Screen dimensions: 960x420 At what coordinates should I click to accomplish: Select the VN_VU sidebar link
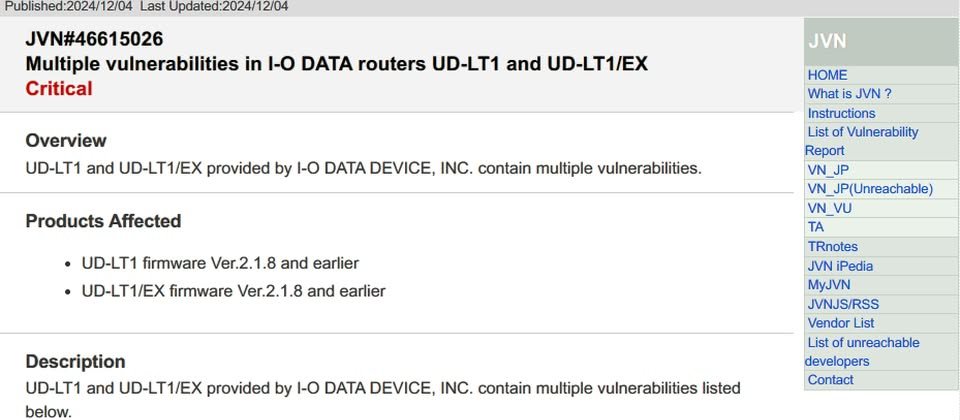(830, 209)
